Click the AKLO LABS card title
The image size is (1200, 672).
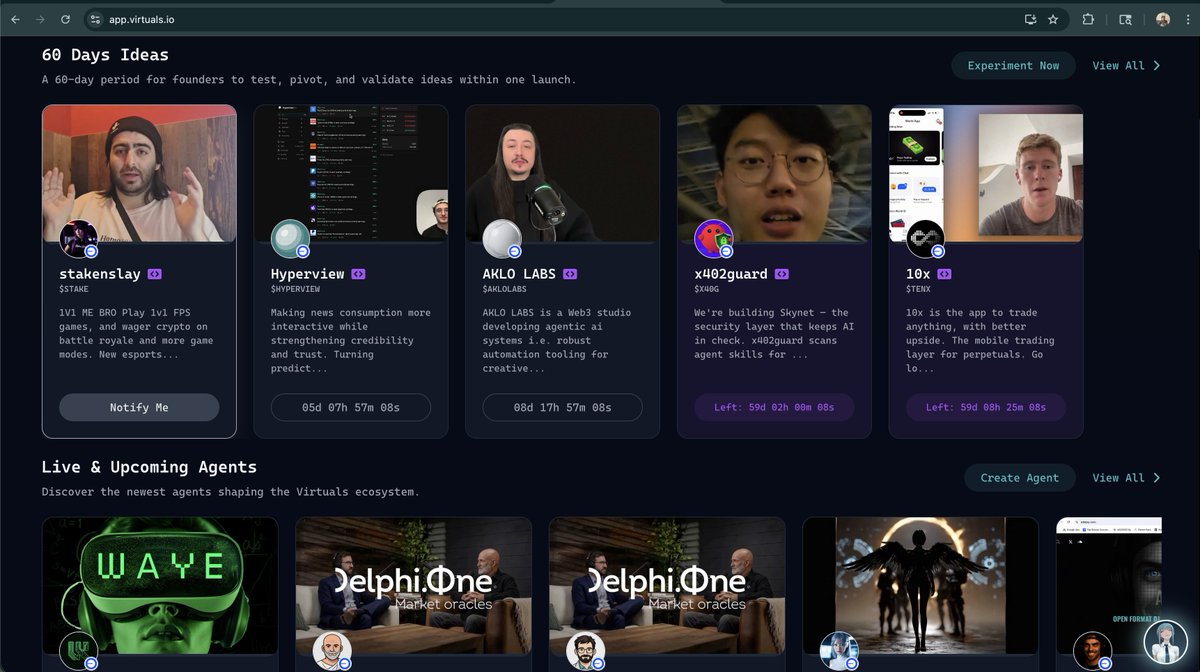click(520, 274)
